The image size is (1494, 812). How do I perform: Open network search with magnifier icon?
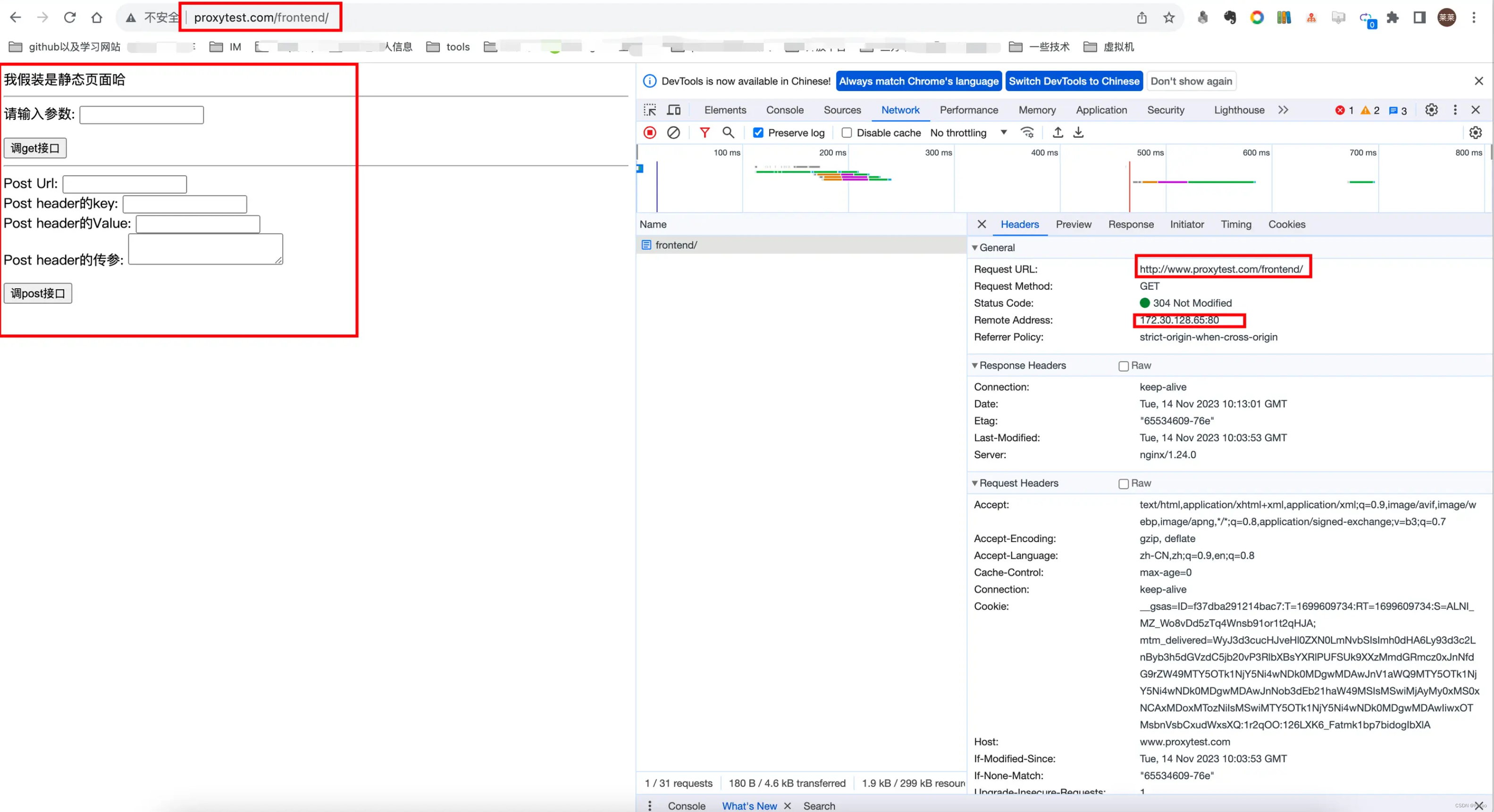coord(728,133)
